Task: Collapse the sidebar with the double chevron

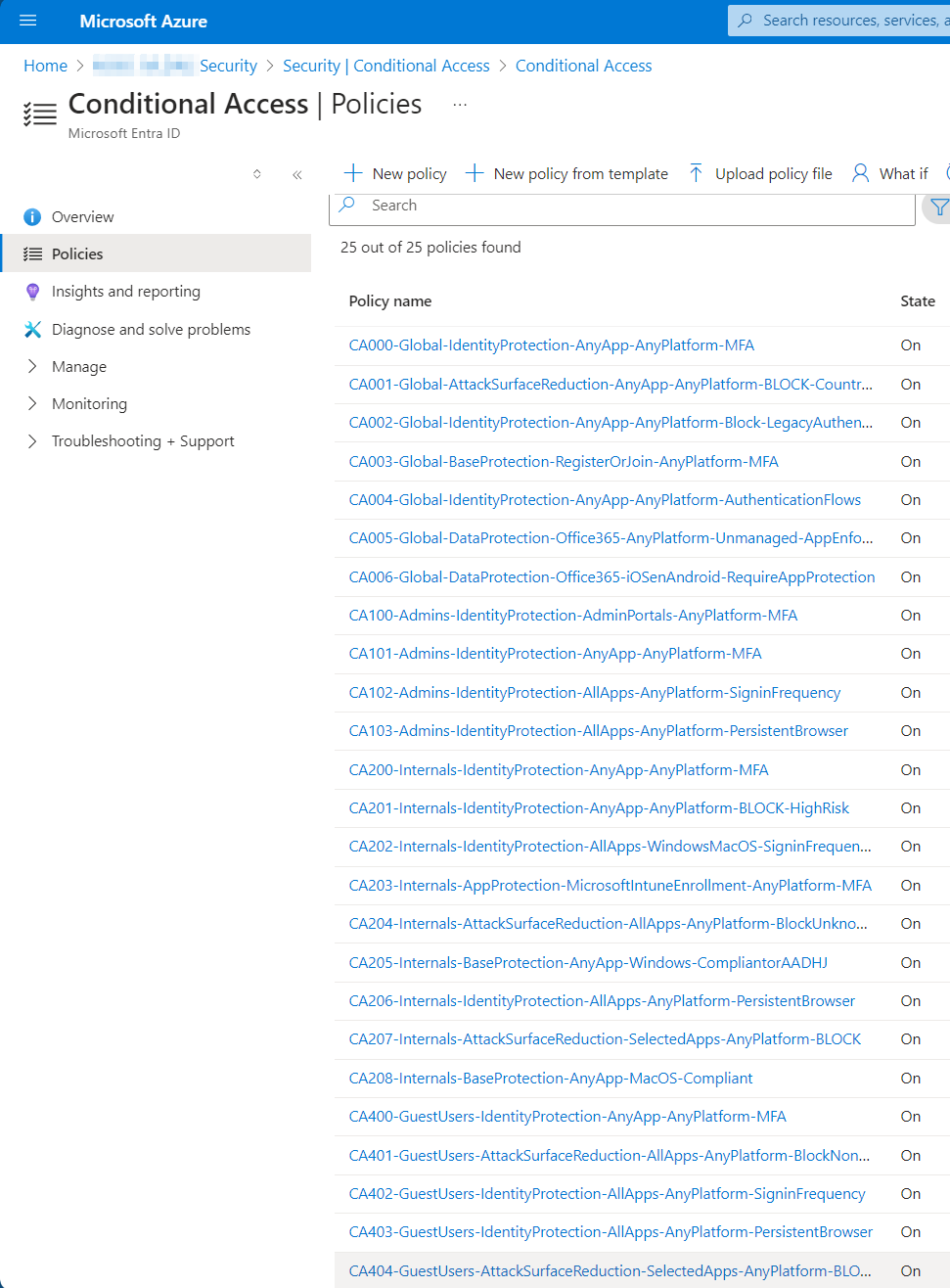Action: [297, 174]
